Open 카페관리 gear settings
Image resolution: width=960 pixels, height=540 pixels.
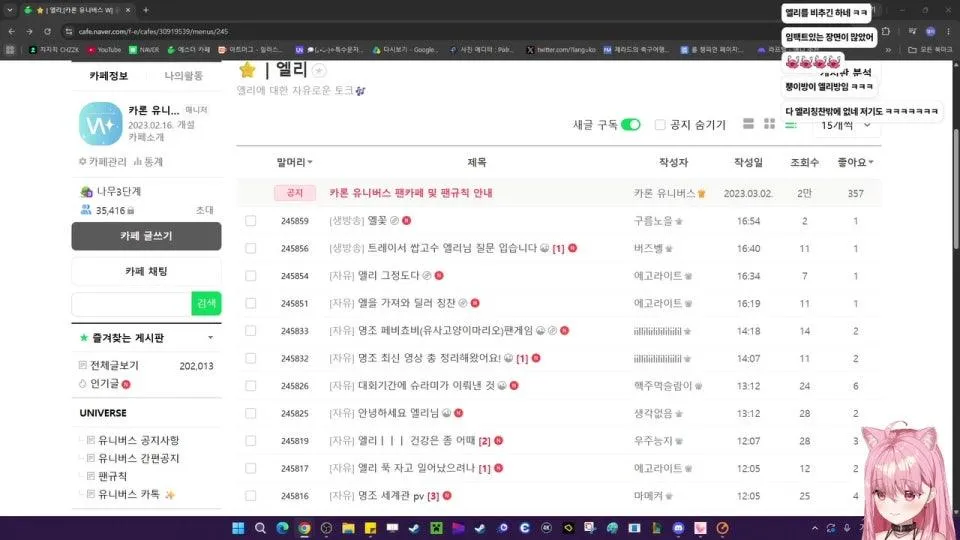point(102,162)
